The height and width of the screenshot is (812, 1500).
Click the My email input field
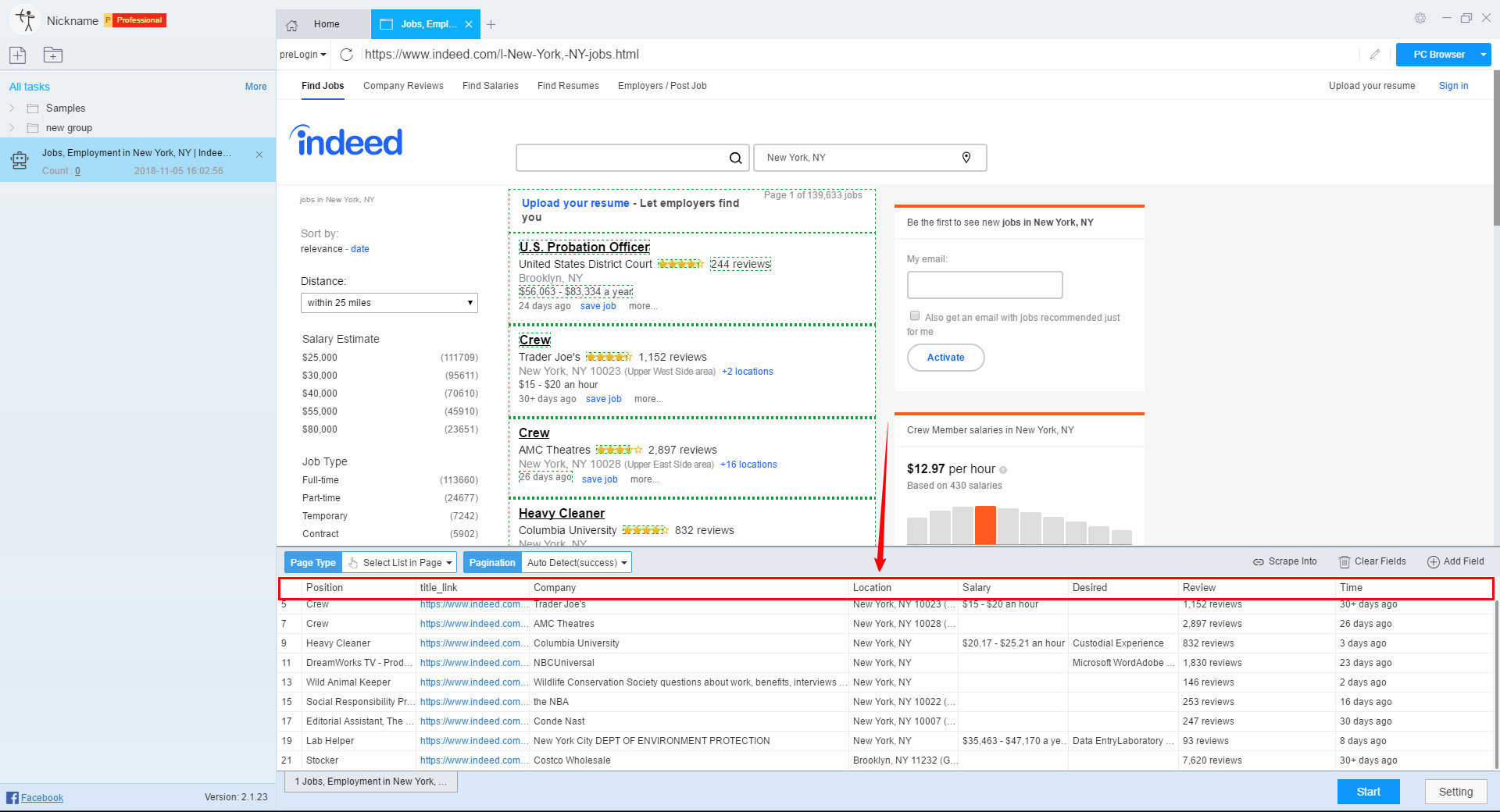984,285
